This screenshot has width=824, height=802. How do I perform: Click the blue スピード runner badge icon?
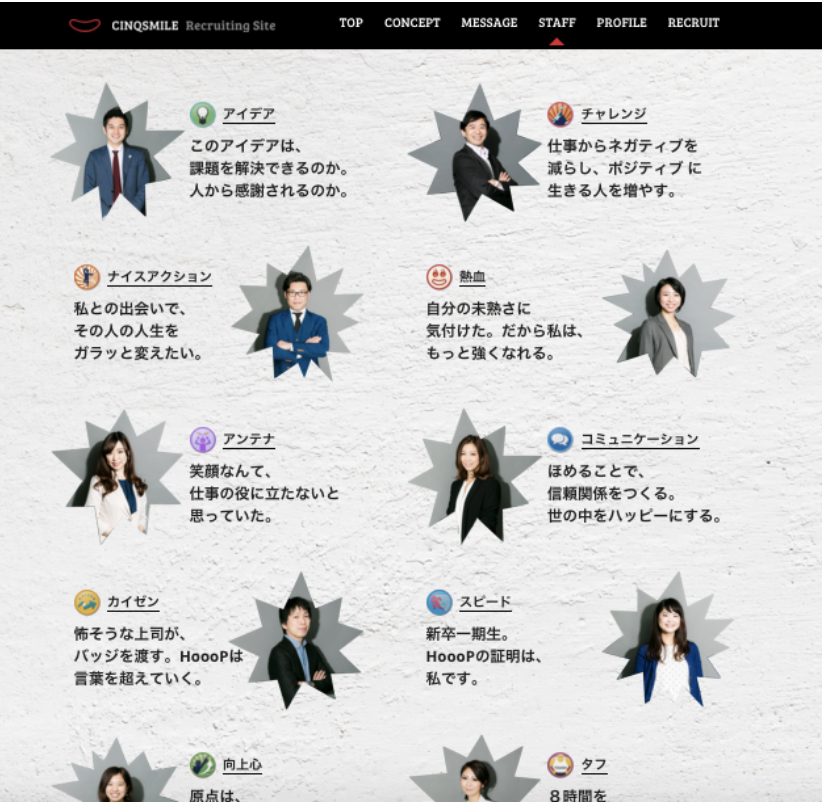439,602
